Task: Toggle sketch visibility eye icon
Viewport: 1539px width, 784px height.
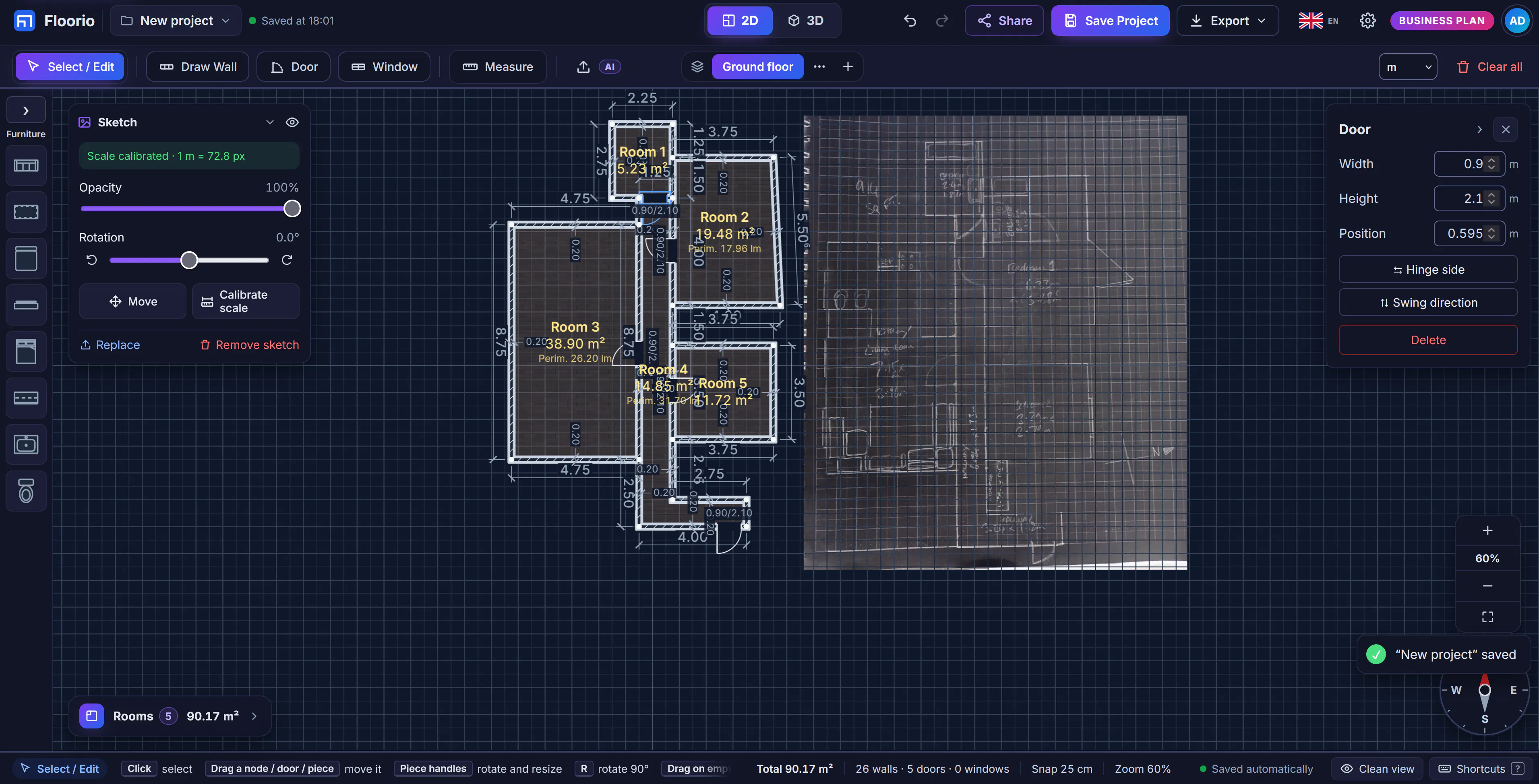Action: (292, 122)
